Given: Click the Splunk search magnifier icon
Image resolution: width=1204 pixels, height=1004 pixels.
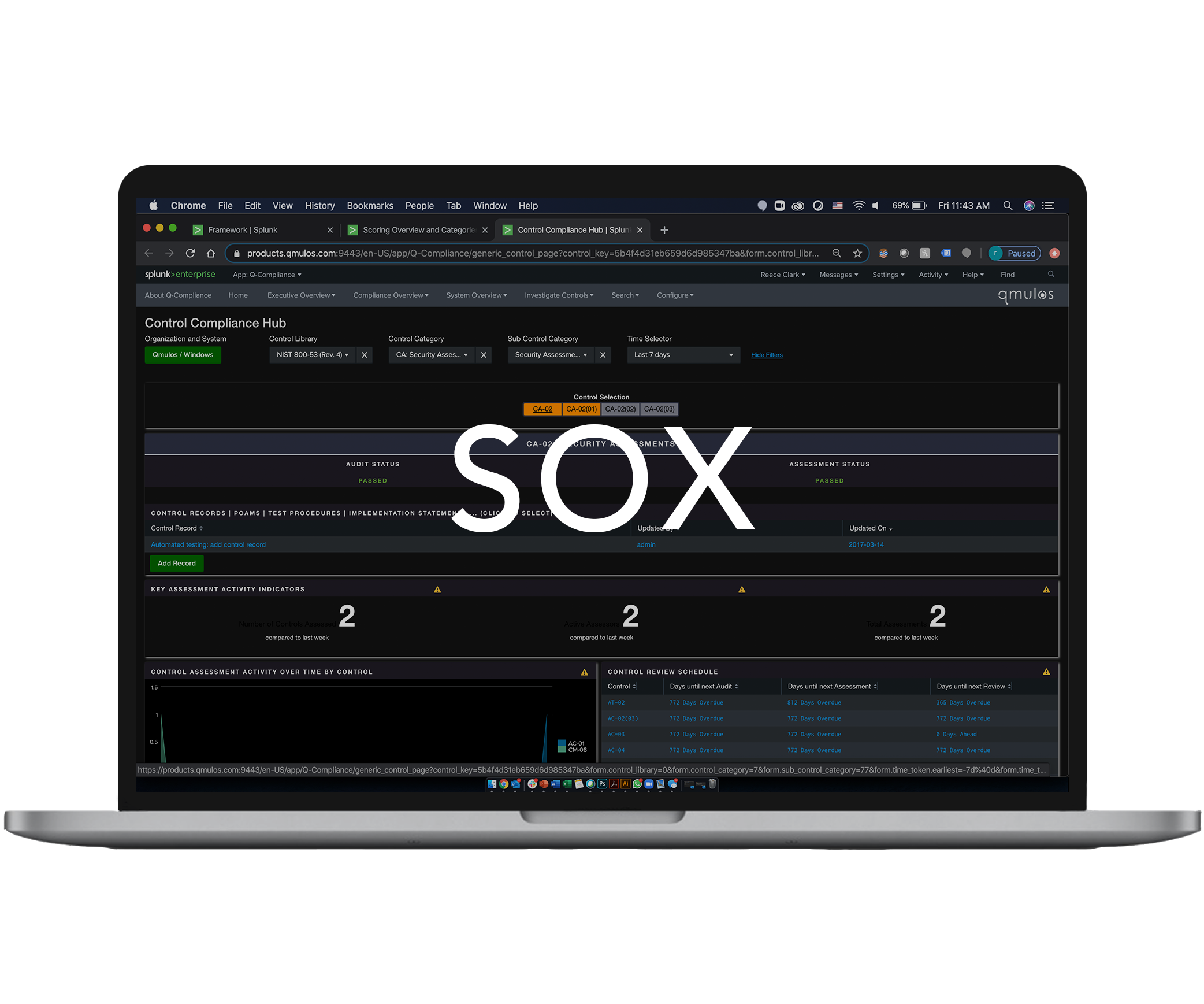Looking at the screenshot, I should pos(1051,275).
